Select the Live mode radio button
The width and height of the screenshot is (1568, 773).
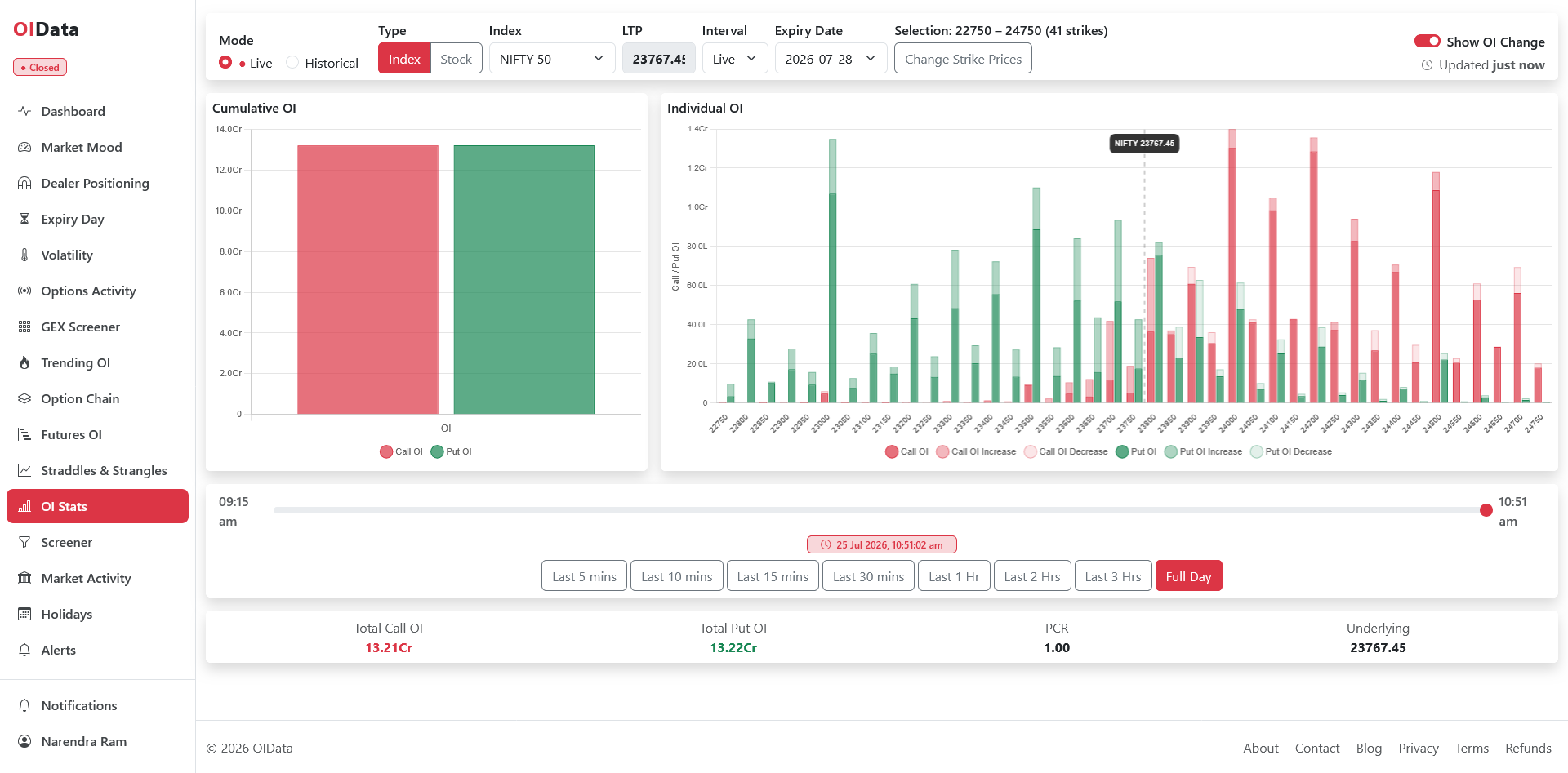[x=225, y=62]
